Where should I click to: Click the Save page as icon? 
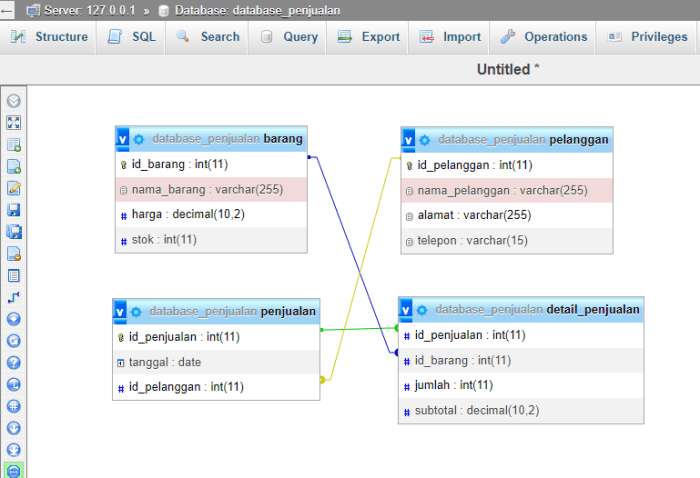13,232
